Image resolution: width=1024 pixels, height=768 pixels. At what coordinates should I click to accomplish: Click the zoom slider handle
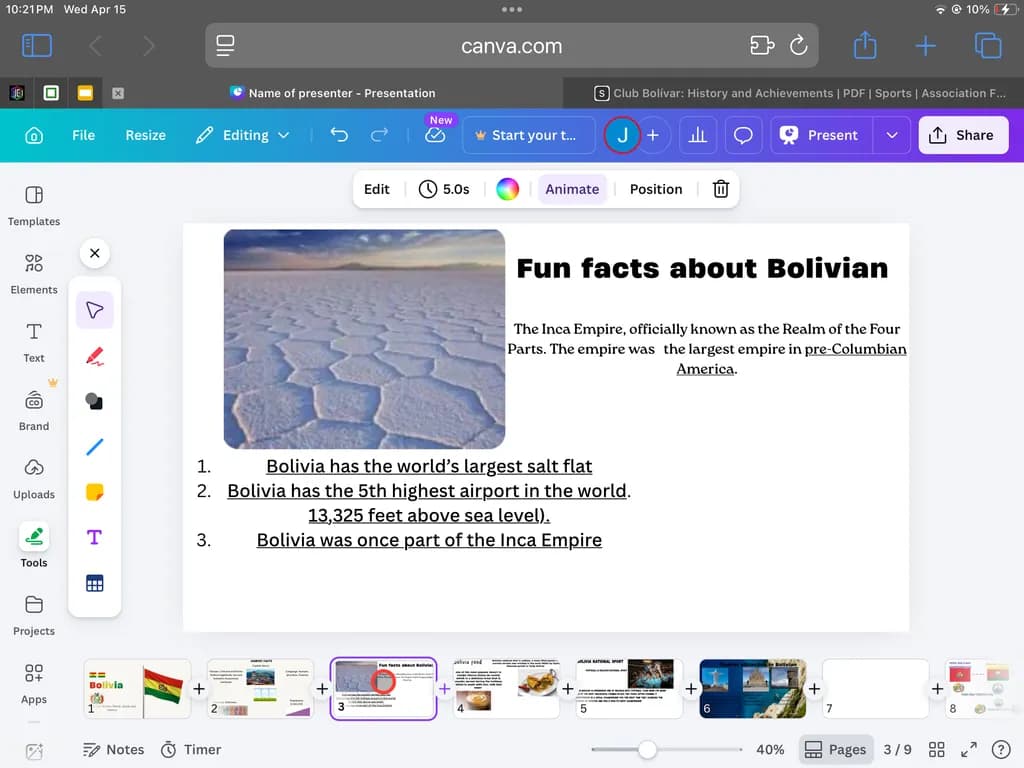tap(647, 749)
